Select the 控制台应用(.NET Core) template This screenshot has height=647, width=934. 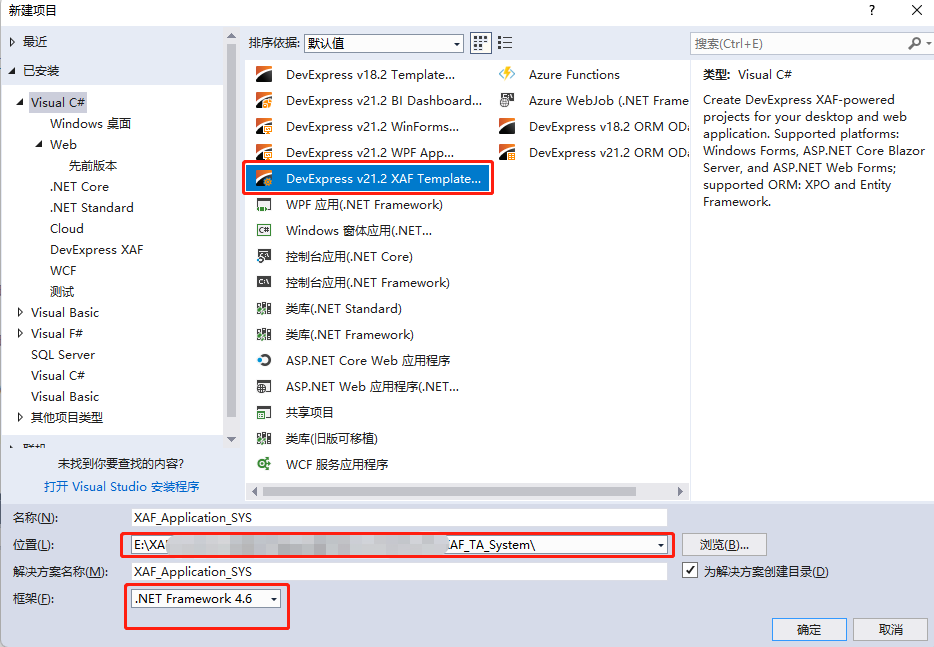tap(347, 256)
